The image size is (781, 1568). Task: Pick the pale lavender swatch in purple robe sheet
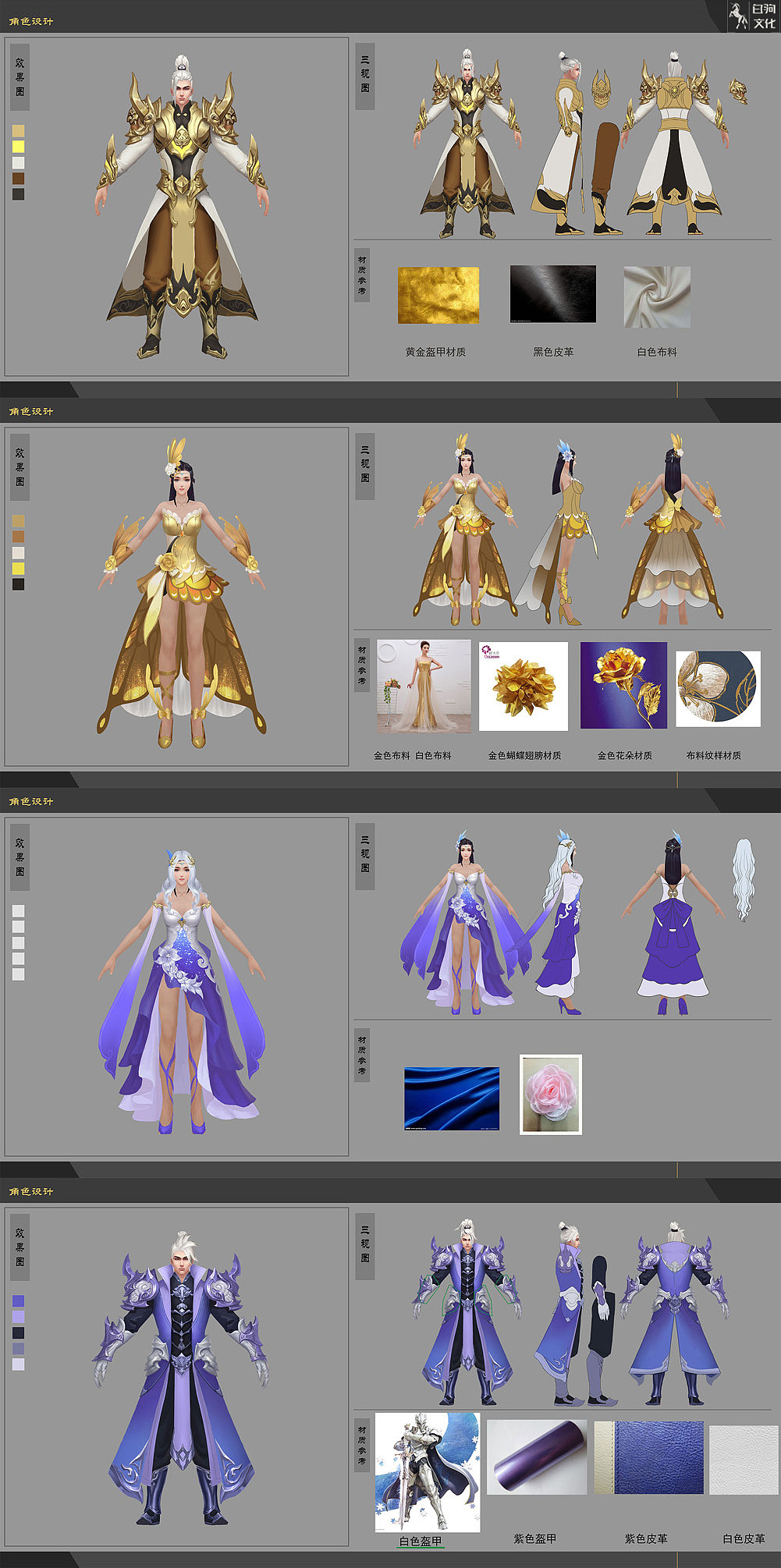[18, 1364]
